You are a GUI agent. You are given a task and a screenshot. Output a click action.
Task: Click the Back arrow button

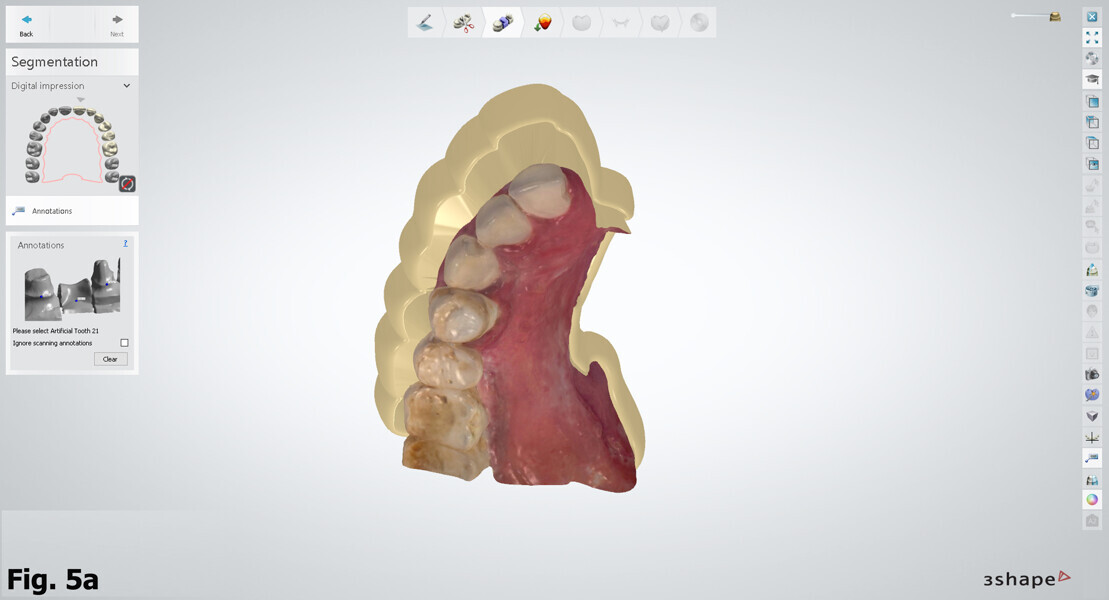click(x=26, y=24)
